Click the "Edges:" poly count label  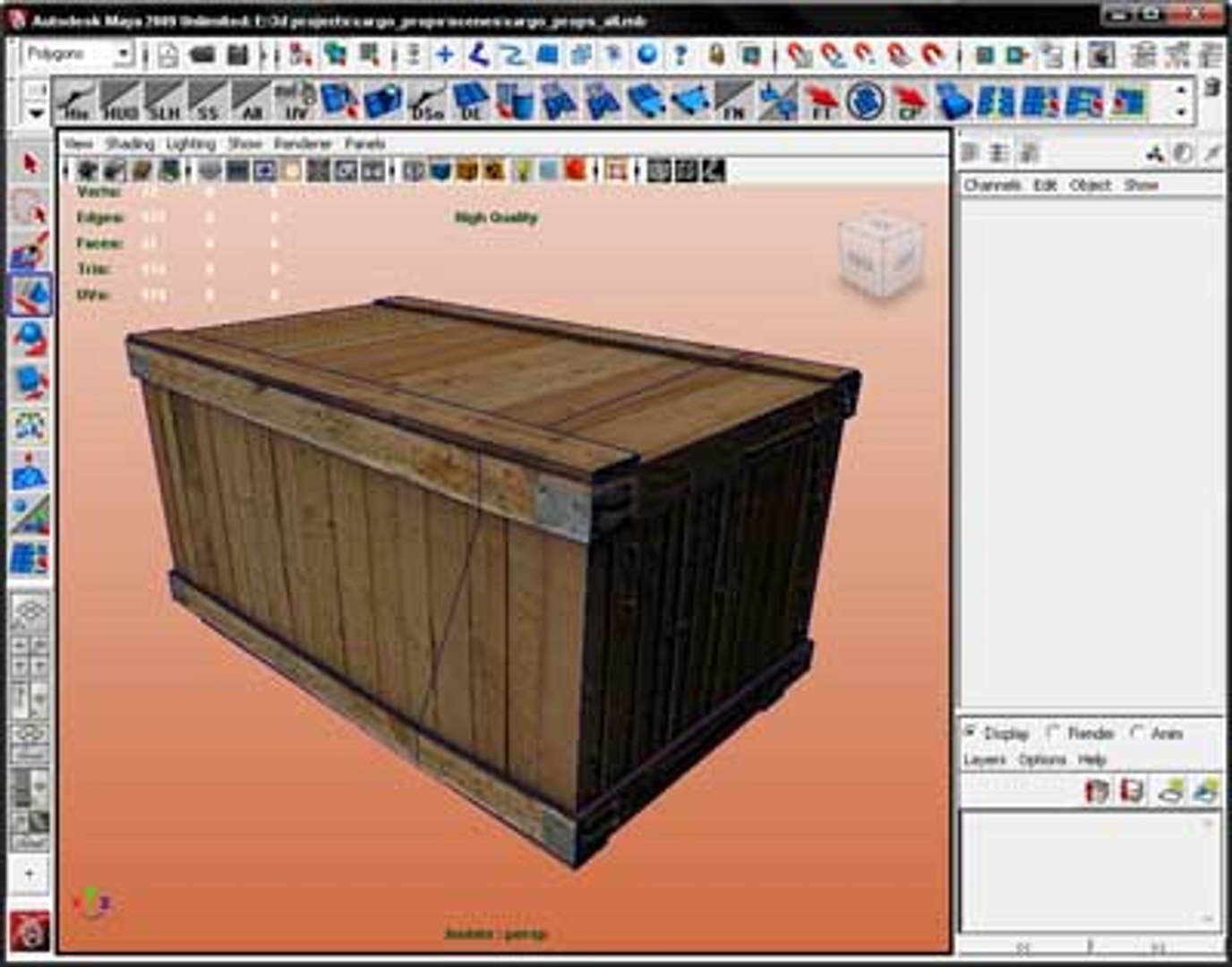[99, 218]
